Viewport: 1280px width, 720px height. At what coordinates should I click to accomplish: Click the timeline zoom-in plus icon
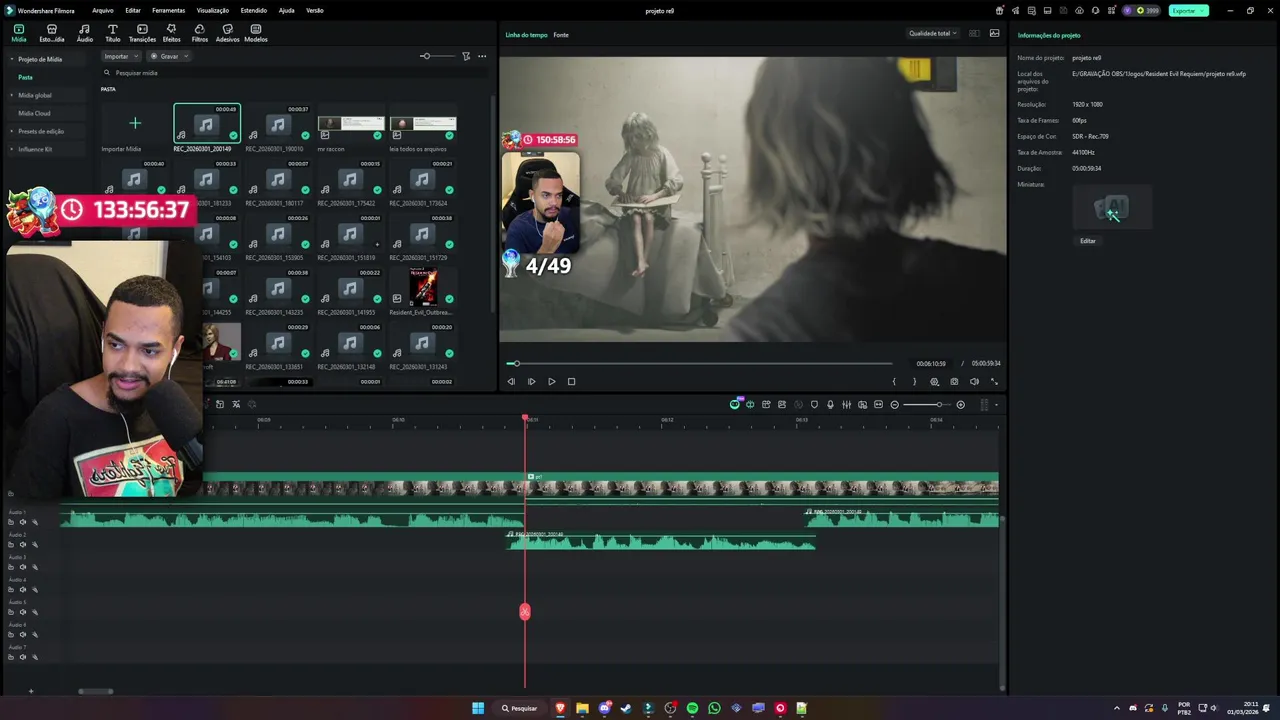click(x=960, y=405)
